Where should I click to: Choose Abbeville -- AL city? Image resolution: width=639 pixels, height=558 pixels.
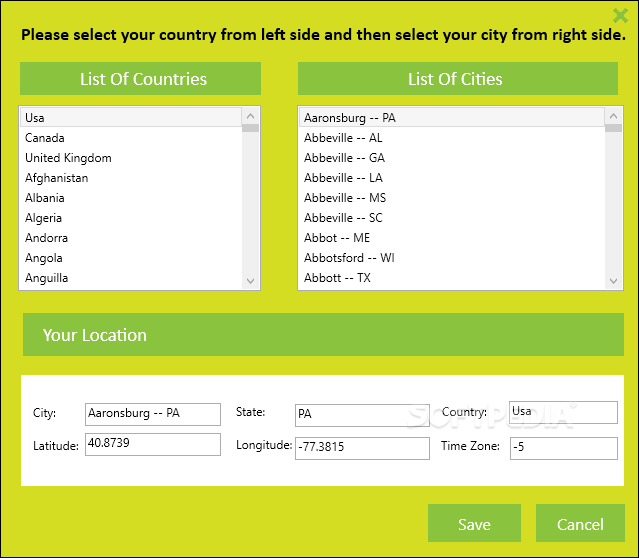coord(452,138)
